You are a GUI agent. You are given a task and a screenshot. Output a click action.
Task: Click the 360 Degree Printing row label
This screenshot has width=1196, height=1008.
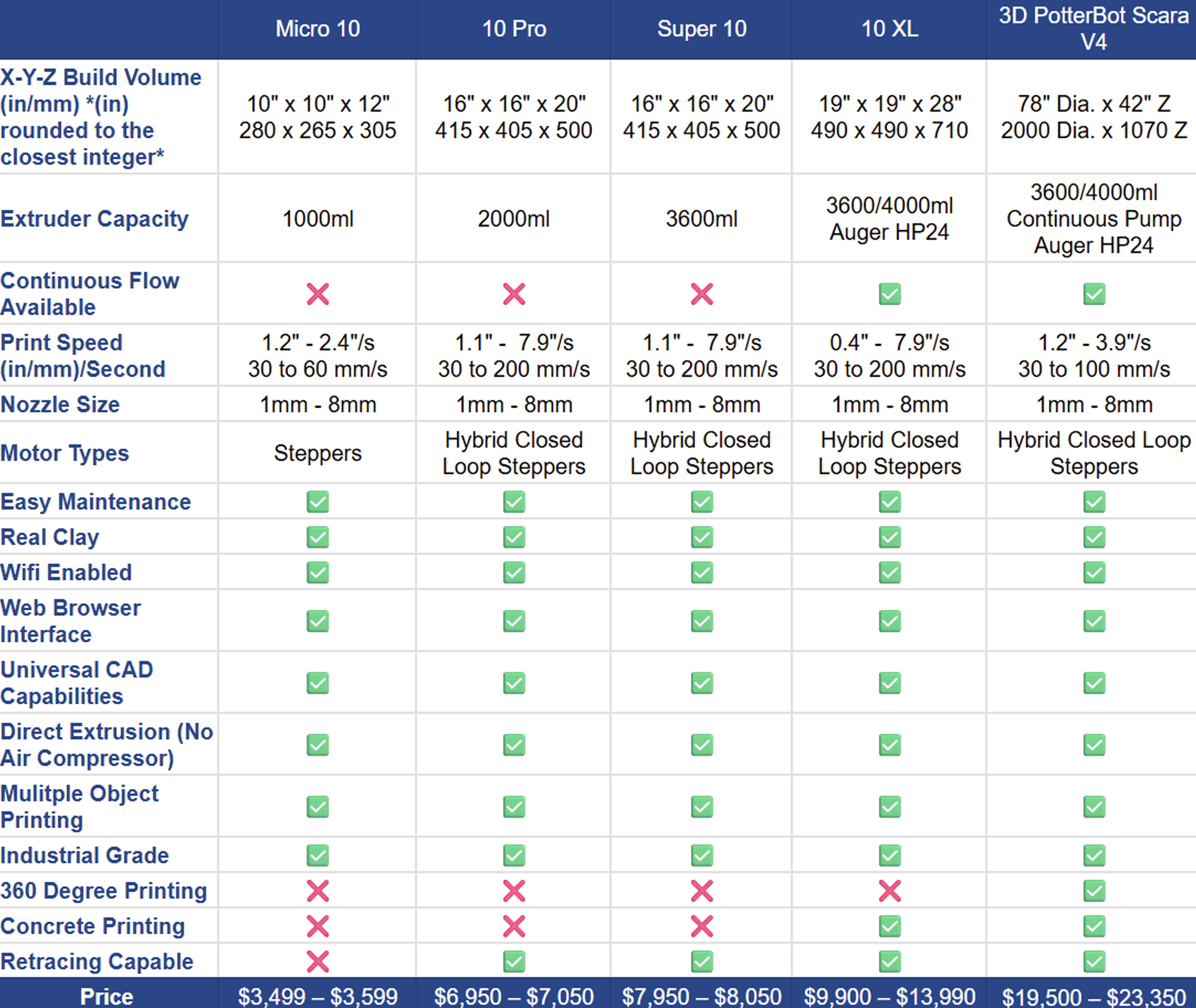104,891
